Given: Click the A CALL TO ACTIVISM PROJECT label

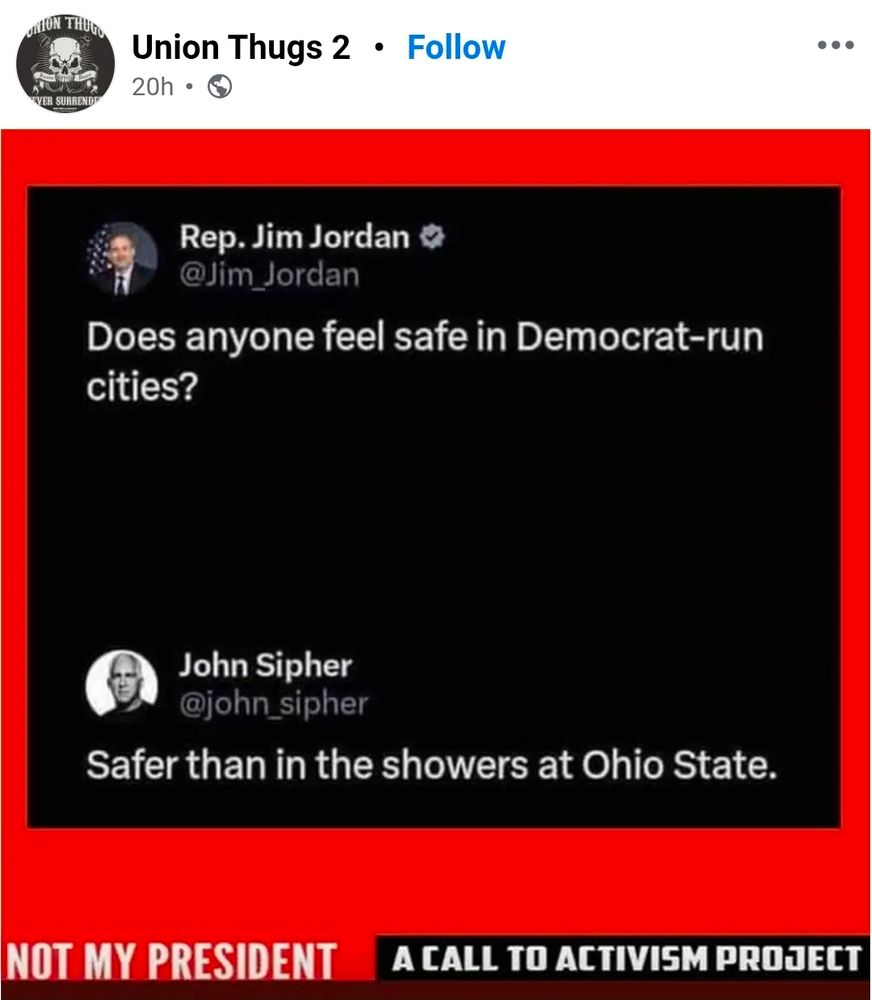Looking at the screenshot, I should point(627,959).
